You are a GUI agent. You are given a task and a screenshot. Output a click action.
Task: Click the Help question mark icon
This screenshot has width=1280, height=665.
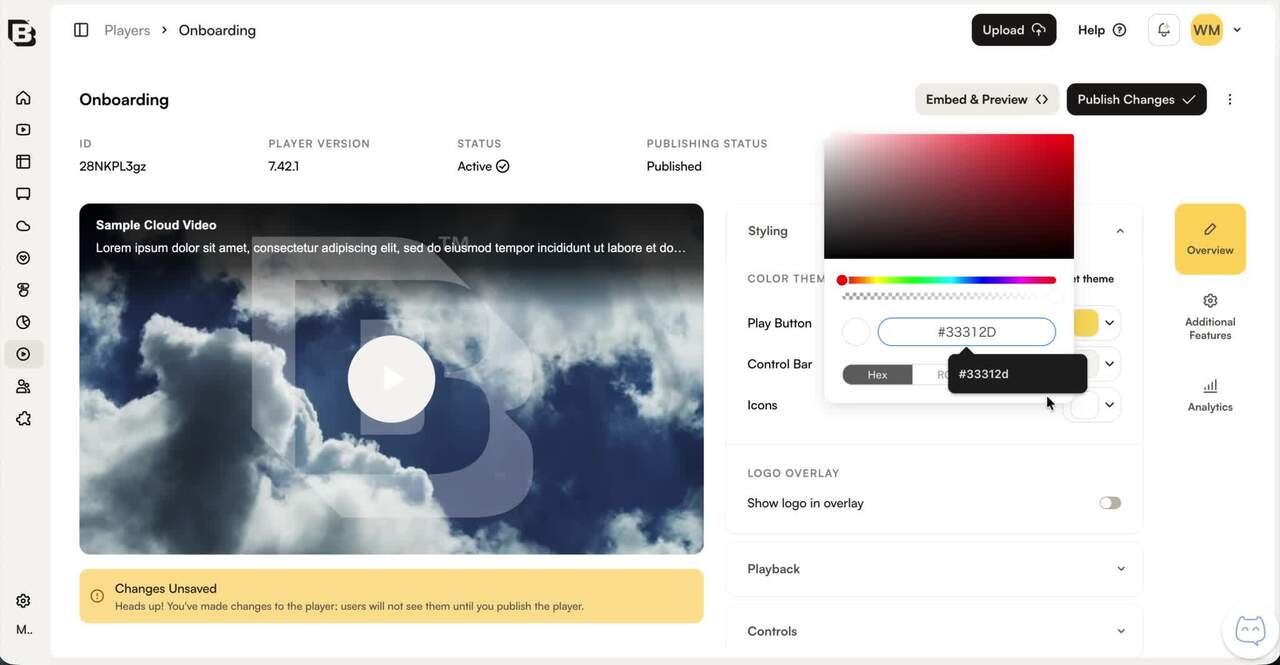tap(1119, 30)
